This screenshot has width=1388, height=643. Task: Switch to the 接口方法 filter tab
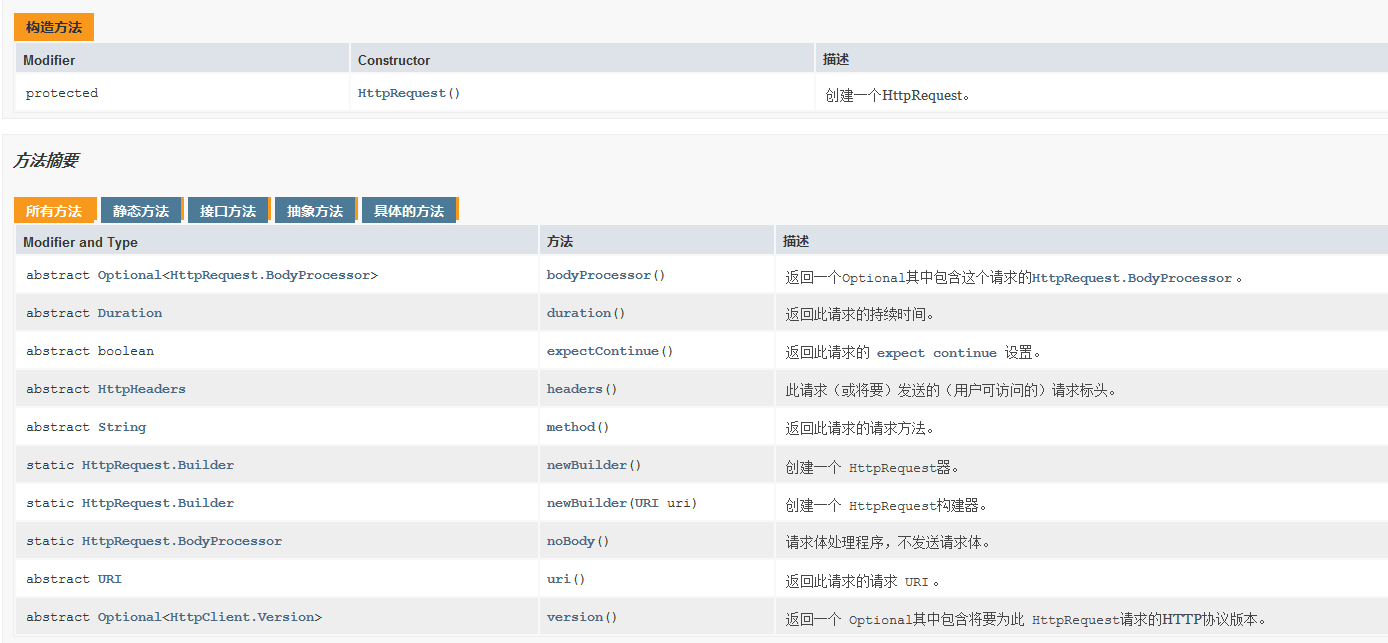tap(228, 210)
